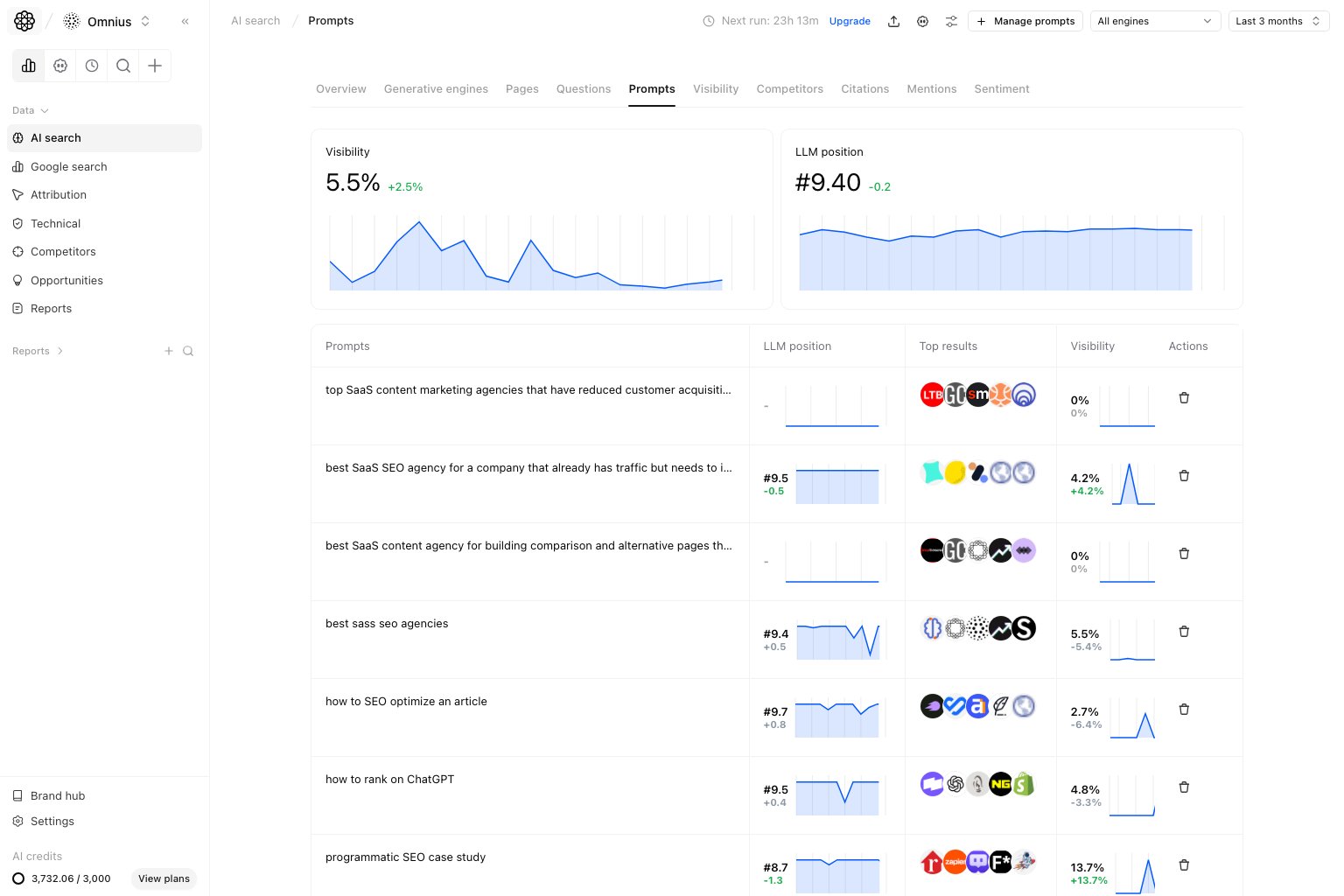This screenshot has height=896, width=1344.
Task: Delete the 'programmatic SEO case study' prompt
Action: pos(1184,865)
